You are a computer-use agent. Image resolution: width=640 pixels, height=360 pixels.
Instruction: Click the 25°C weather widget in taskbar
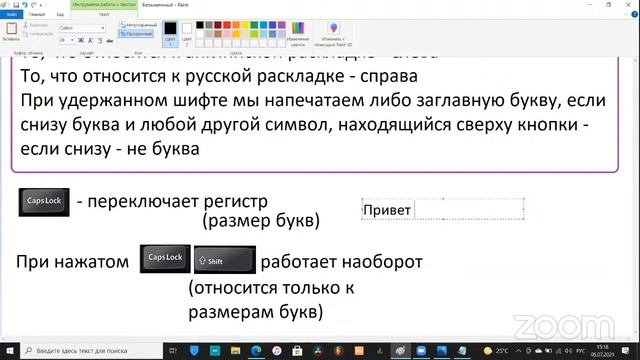pos(496,351)
